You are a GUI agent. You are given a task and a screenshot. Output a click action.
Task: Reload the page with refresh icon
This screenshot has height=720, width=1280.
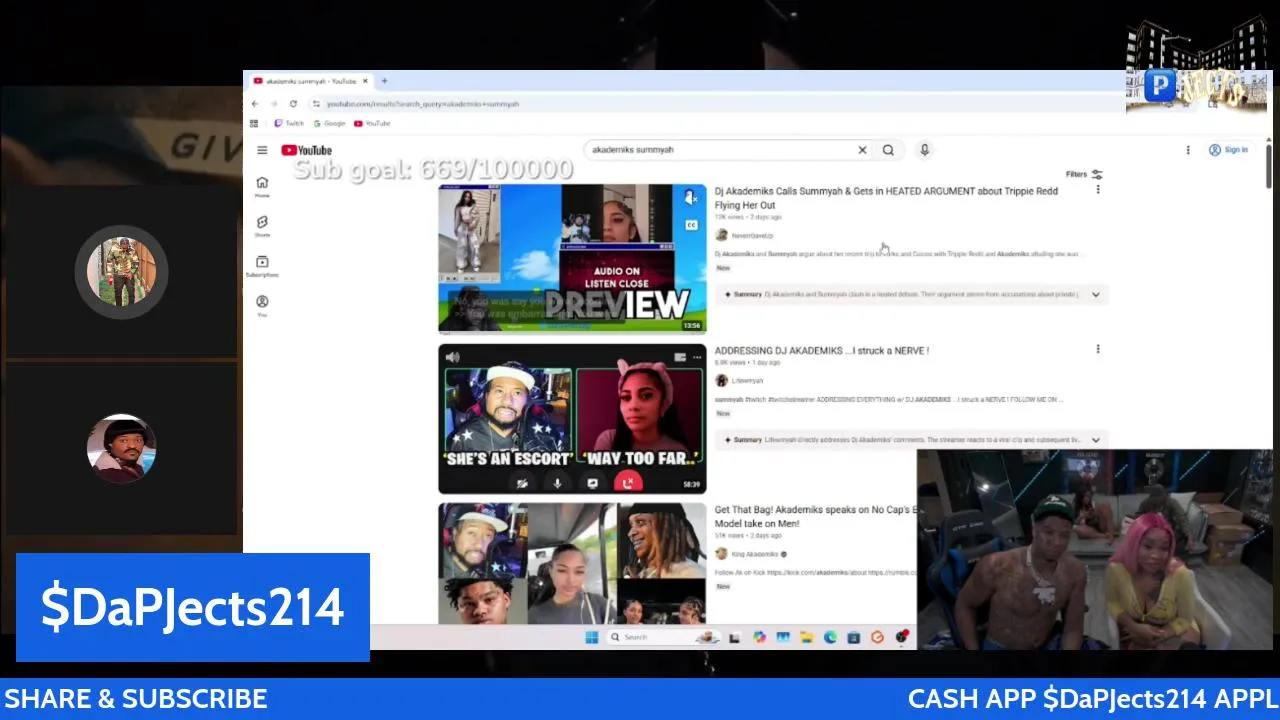293,104
